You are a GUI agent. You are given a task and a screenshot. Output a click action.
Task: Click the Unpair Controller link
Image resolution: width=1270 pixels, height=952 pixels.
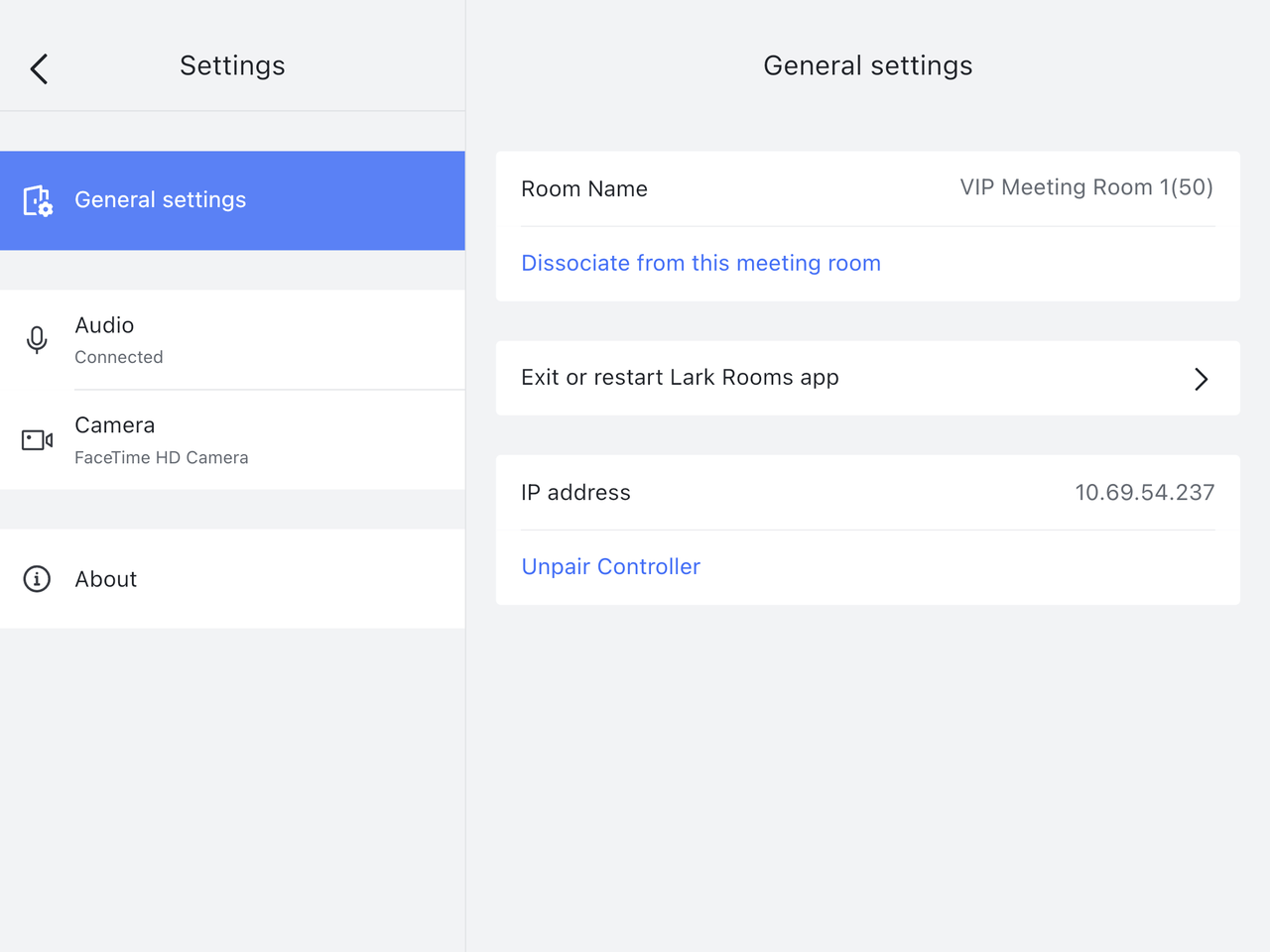pos(610,567)
